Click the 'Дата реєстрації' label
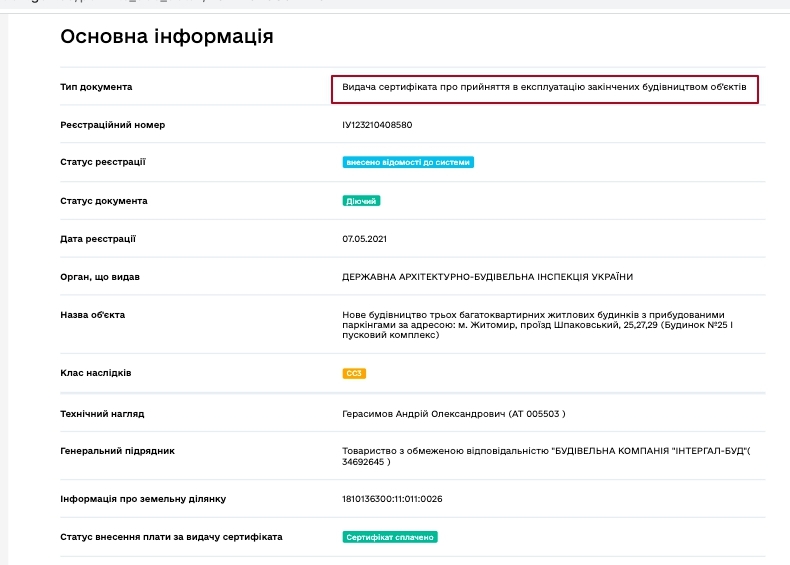The width and height of the screenshot is (790, 565). click(98, 238)
